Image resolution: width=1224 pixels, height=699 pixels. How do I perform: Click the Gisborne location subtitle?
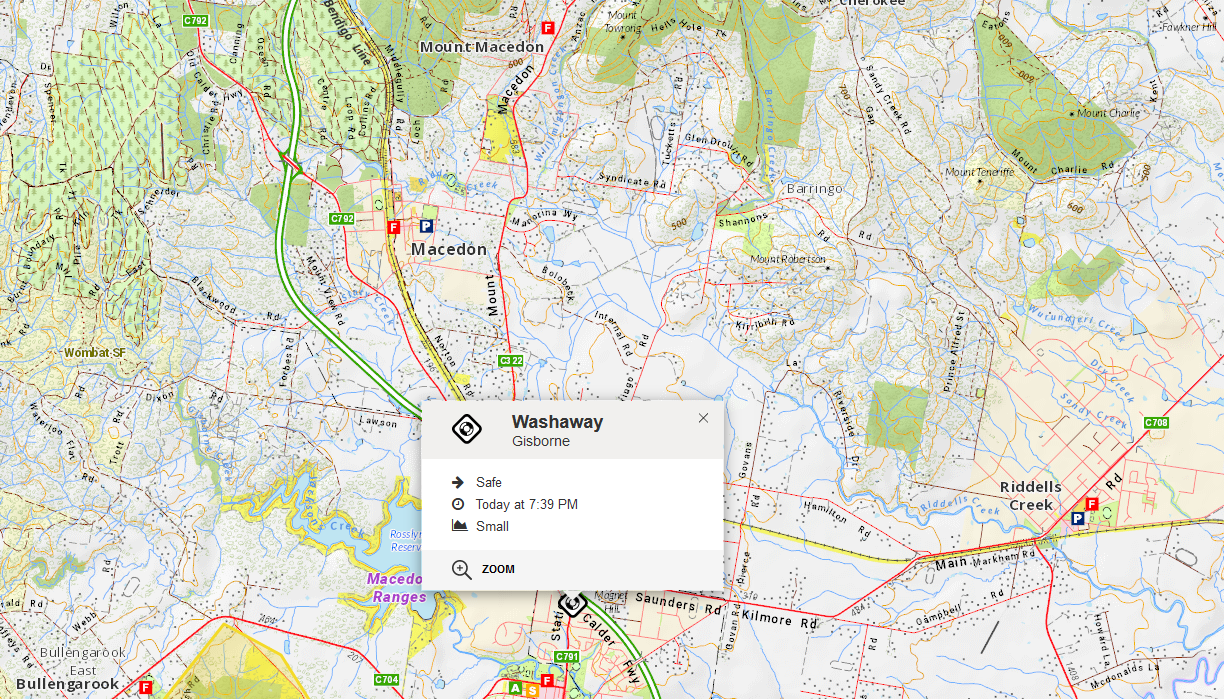[541, 441]
